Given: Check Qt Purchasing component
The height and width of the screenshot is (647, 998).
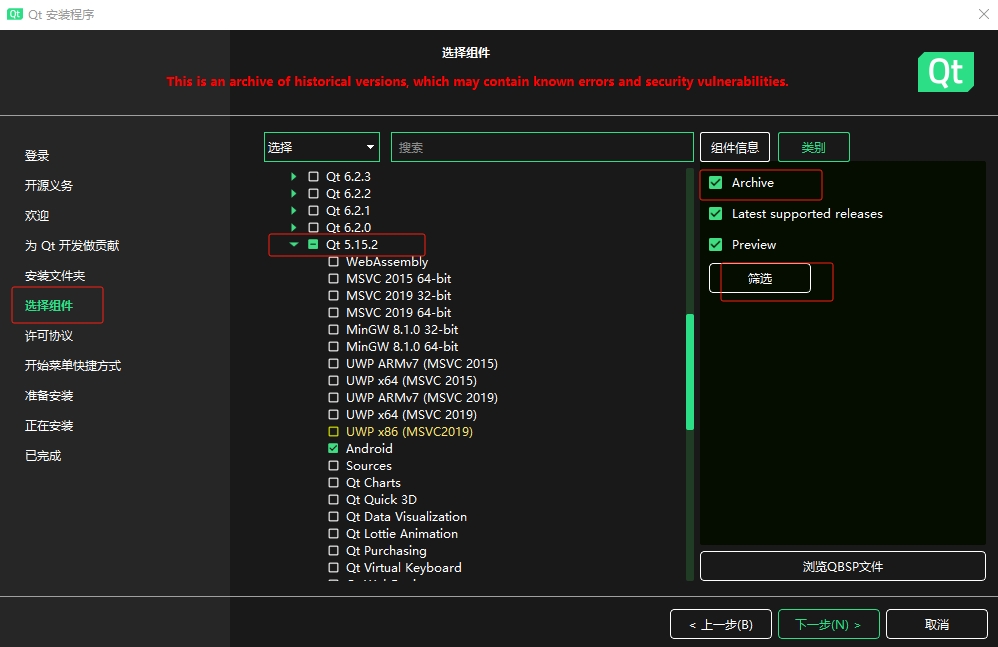Looking at the screenshot, I should pos(333,551).
